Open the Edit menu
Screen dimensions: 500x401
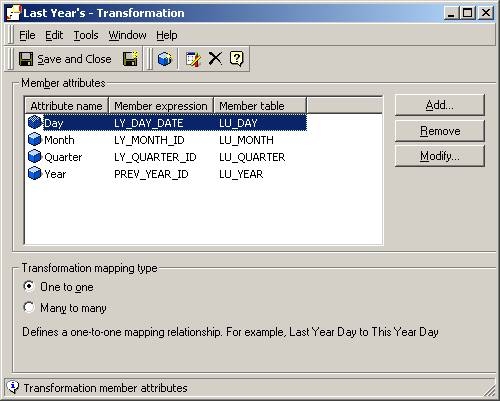coord(54,35)
